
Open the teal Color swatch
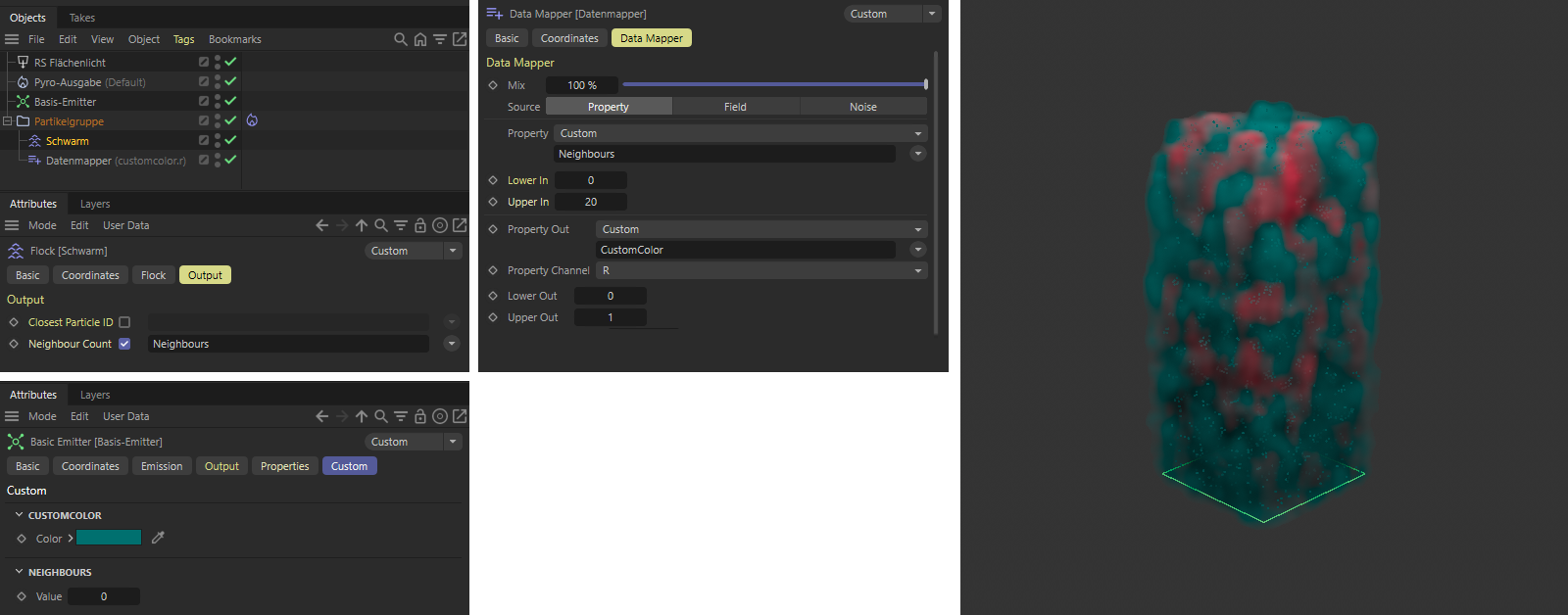(x=109, y=538)
